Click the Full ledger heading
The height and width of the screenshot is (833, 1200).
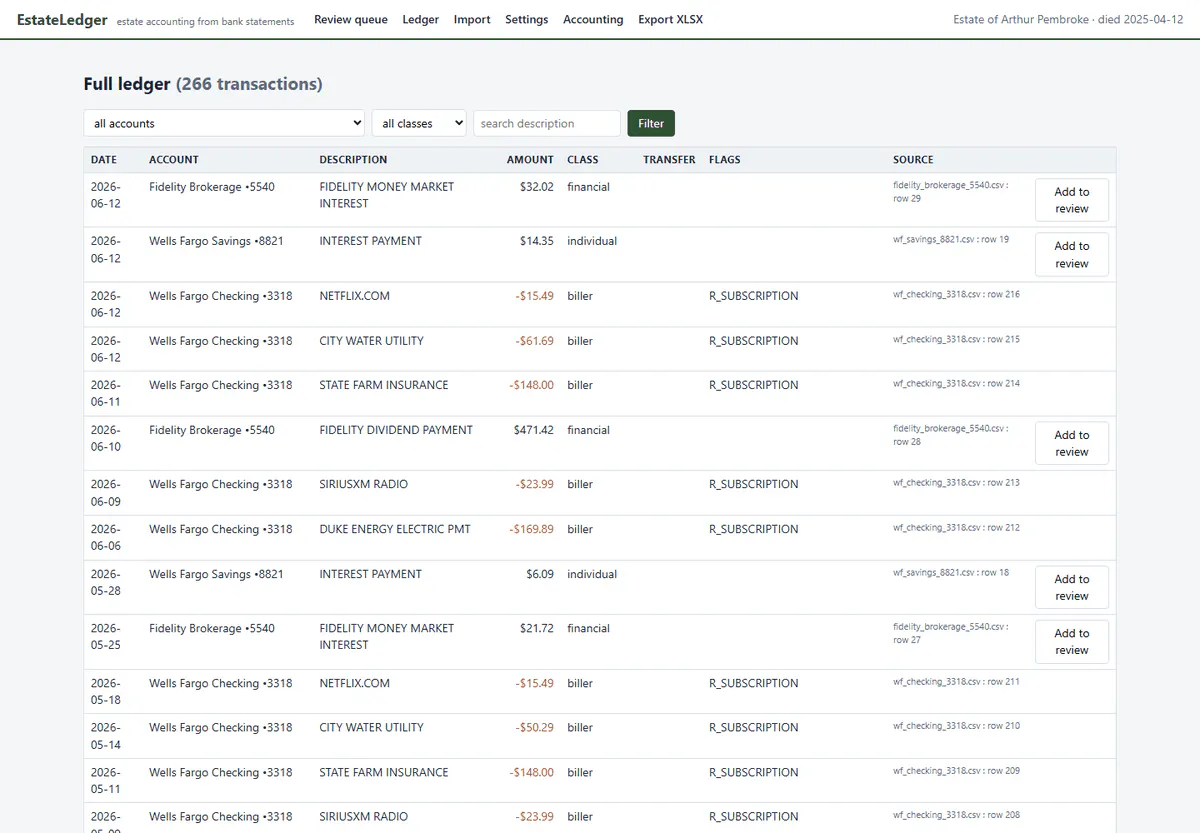click(203, 84)
